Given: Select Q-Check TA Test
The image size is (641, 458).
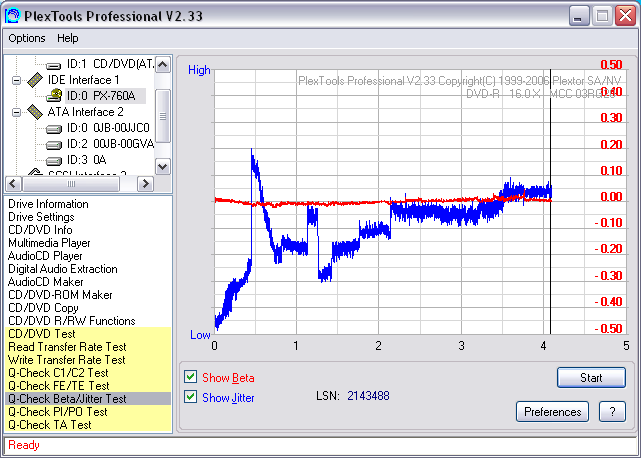Looking at the screenshot, I should [88, 425].
